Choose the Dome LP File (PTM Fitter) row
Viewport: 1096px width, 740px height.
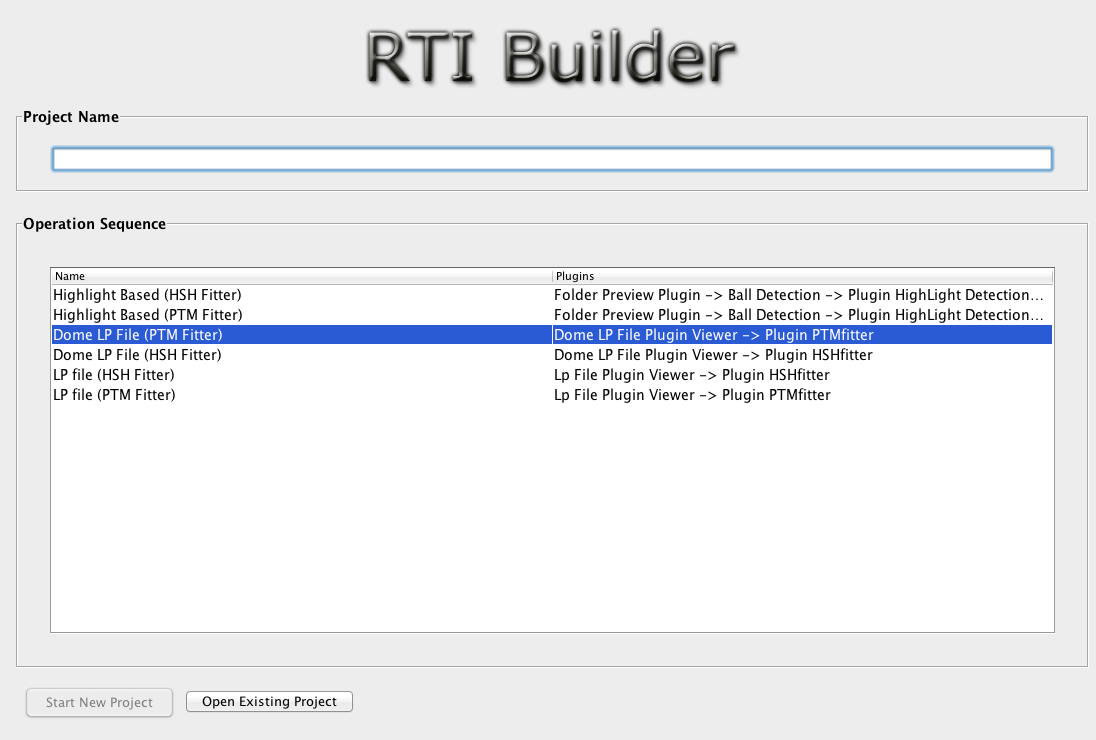[138, 335]
